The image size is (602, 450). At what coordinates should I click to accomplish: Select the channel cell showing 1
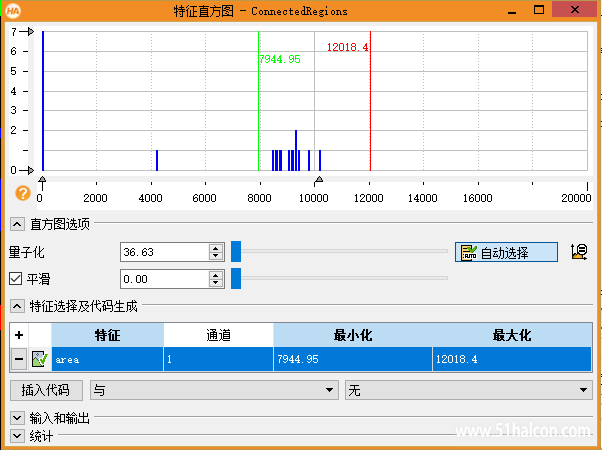click(218, 359)
